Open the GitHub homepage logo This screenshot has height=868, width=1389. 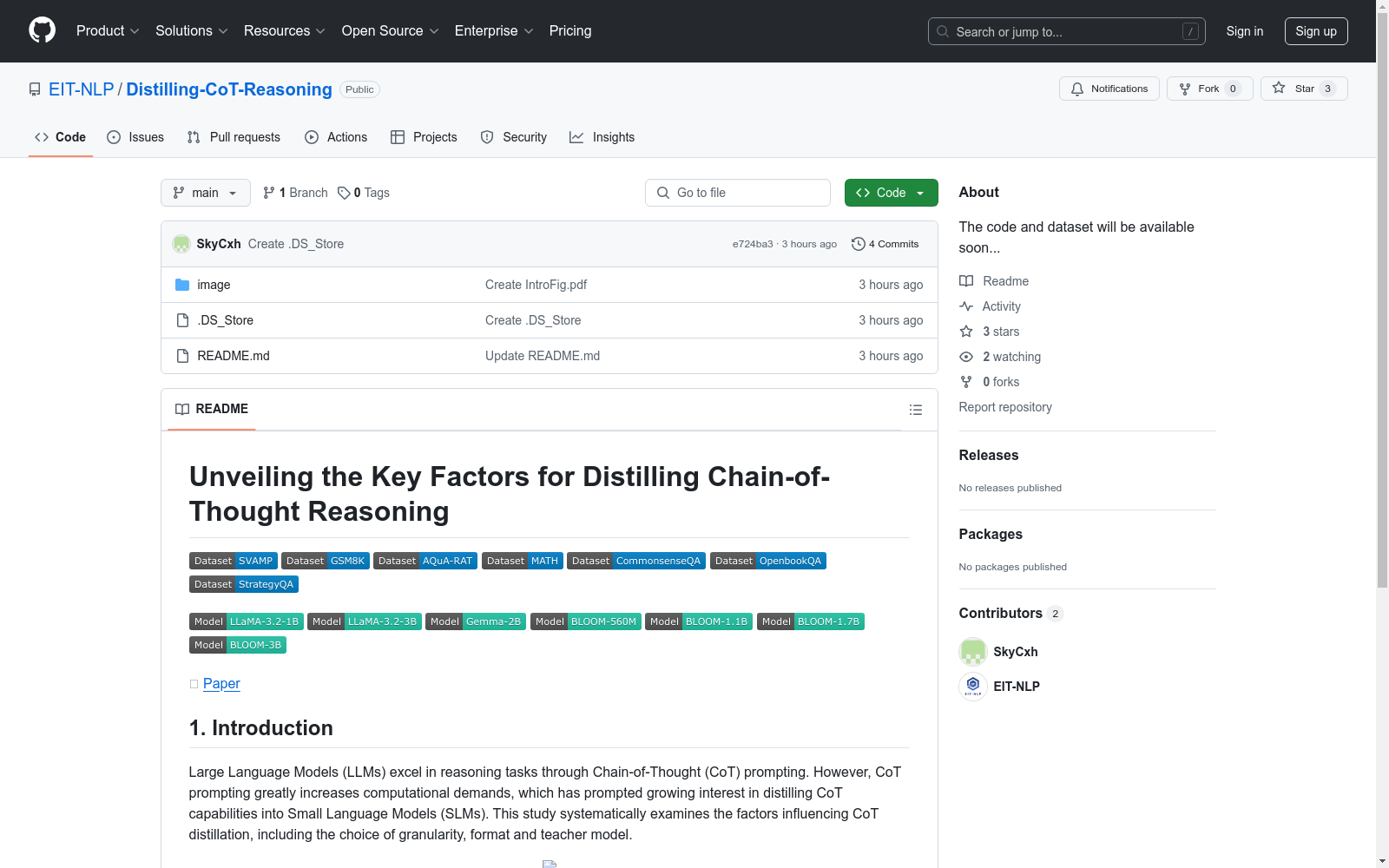pyautogui.click(x=42, y=30)
